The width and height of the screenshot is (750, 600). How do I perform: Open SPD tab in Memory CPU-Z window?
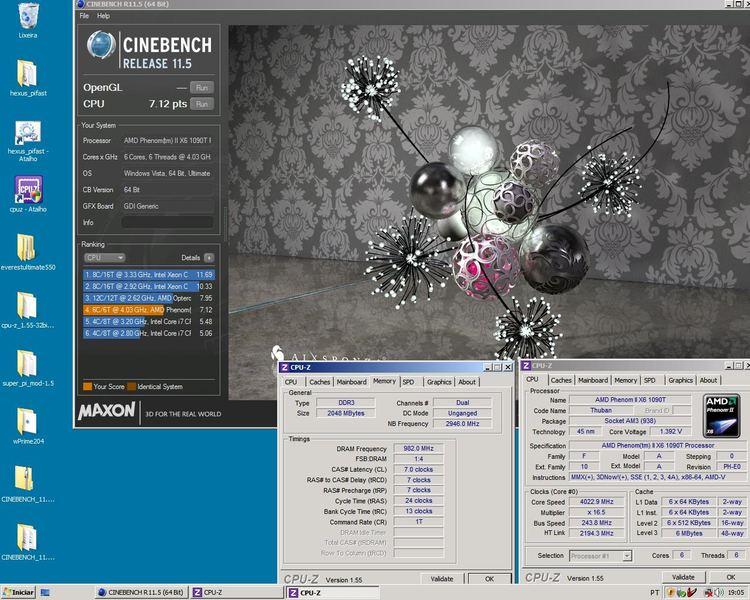coord(408,382)
